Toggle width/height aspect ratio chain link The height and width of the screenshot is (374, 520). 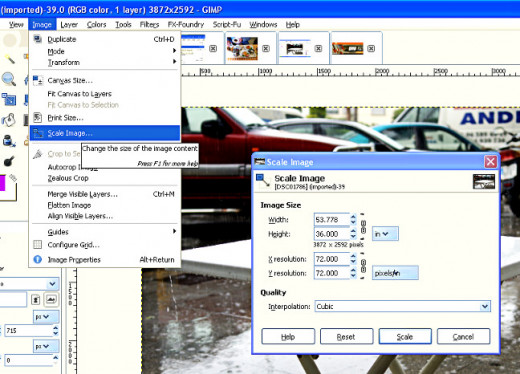tap(363, 227)
